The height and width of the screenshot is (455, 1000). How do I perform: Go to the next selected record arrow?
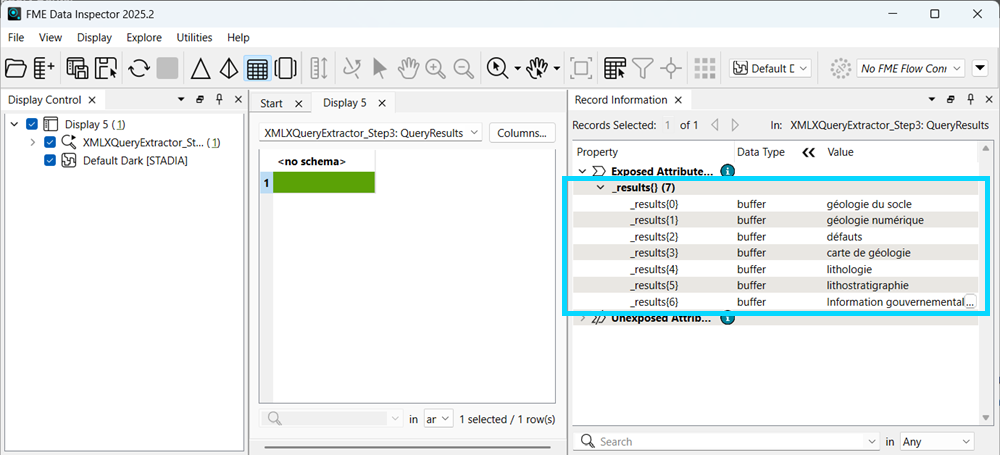pos(735,125)
